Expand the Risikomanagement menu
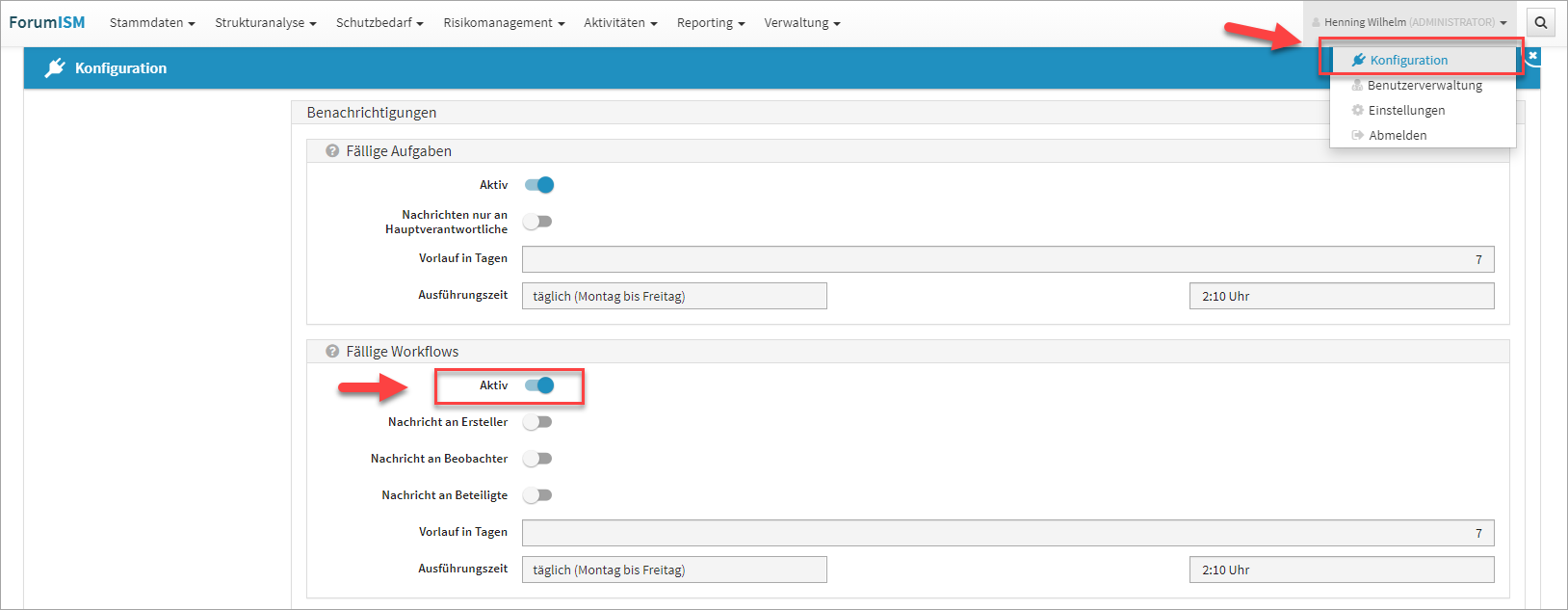The image size is (1568, 610). click(x=504, y=23)
